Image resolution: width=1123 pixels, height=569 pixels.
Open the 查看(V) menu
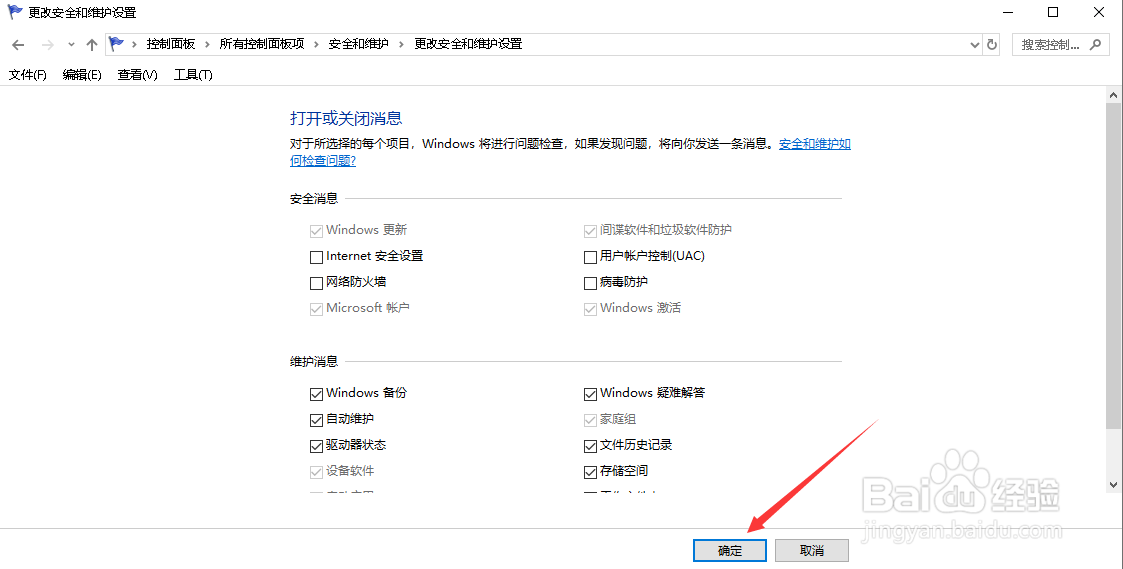(x=138, y=75)
